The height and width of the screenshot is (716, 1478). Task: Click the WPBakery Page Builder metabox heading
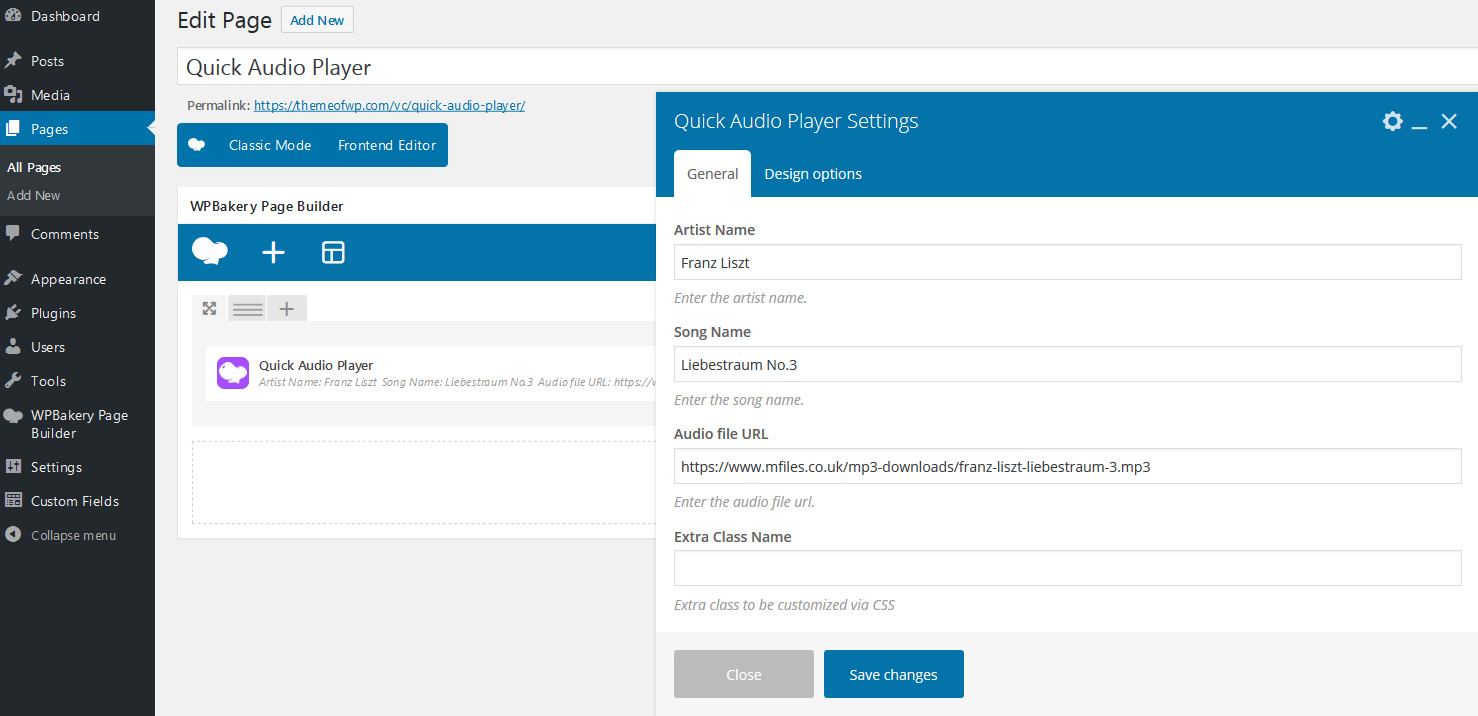pos(267,206)
